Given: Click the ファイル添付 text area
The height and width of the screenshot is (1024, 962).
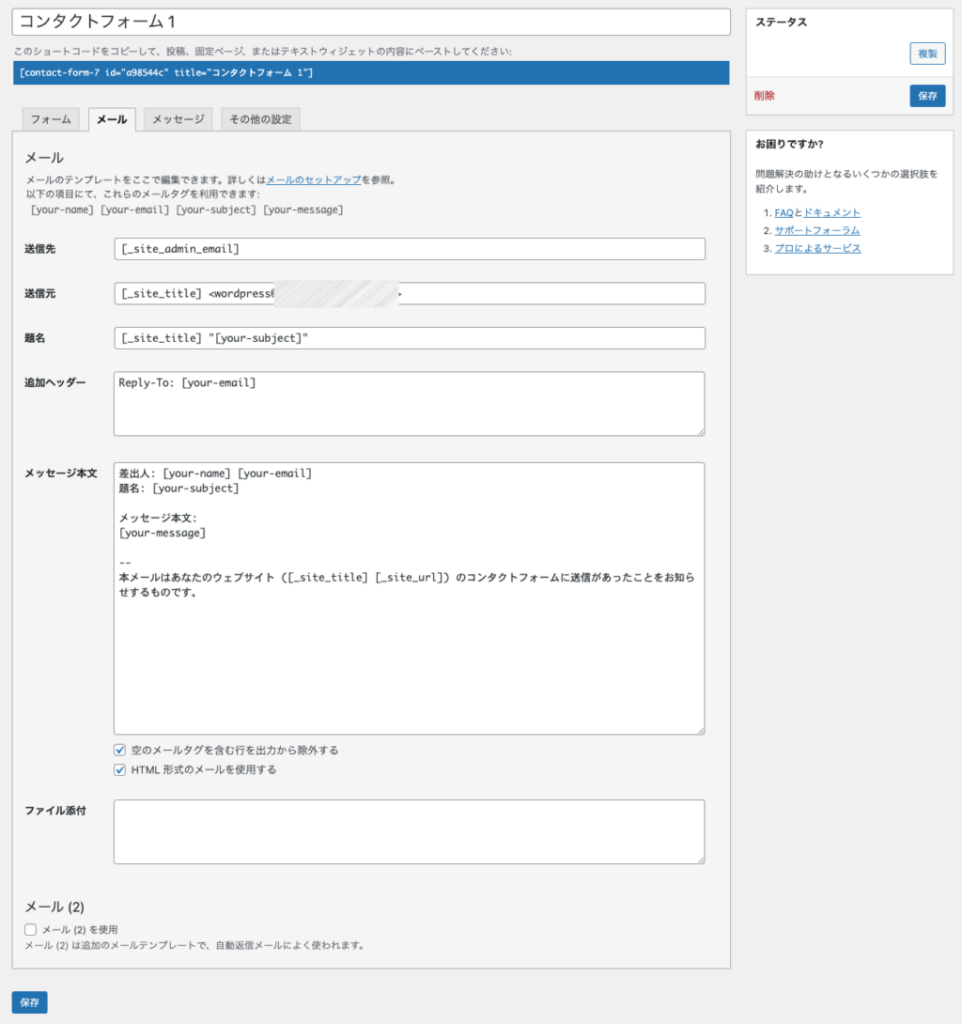Looking at the screenshot, I should pos(409,831).
